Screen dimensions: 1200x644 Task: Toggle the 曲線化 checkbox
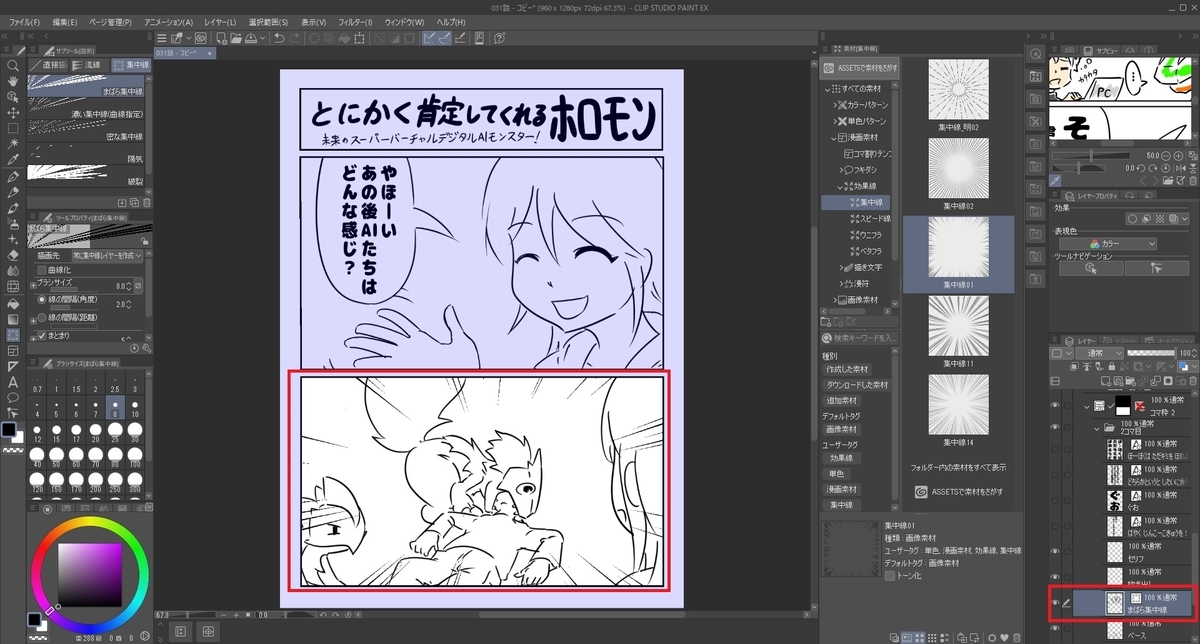pos(41,270)
